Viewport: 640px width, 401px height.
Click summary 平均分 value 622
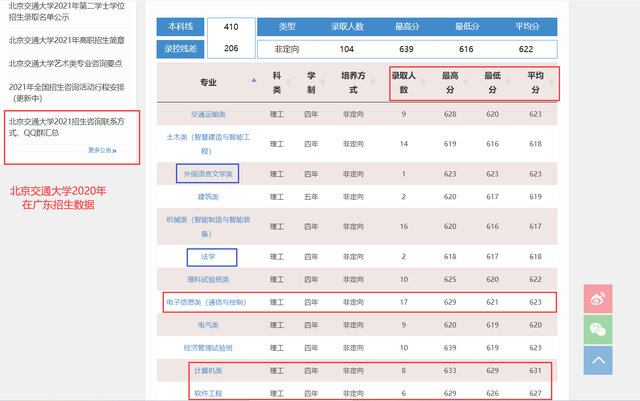click(x=526, y=49)
